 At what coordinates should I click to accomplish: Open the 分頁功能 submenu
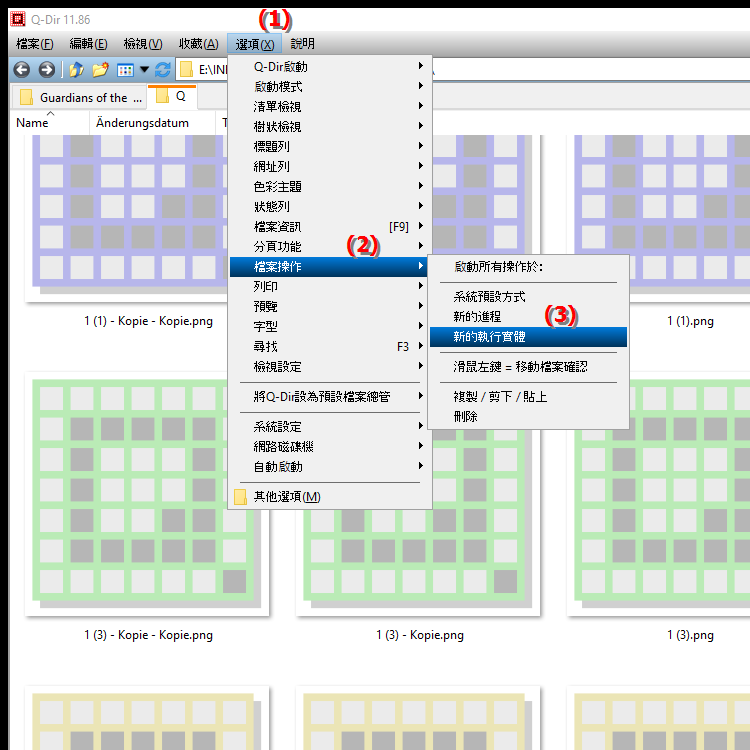coord(331,247)
